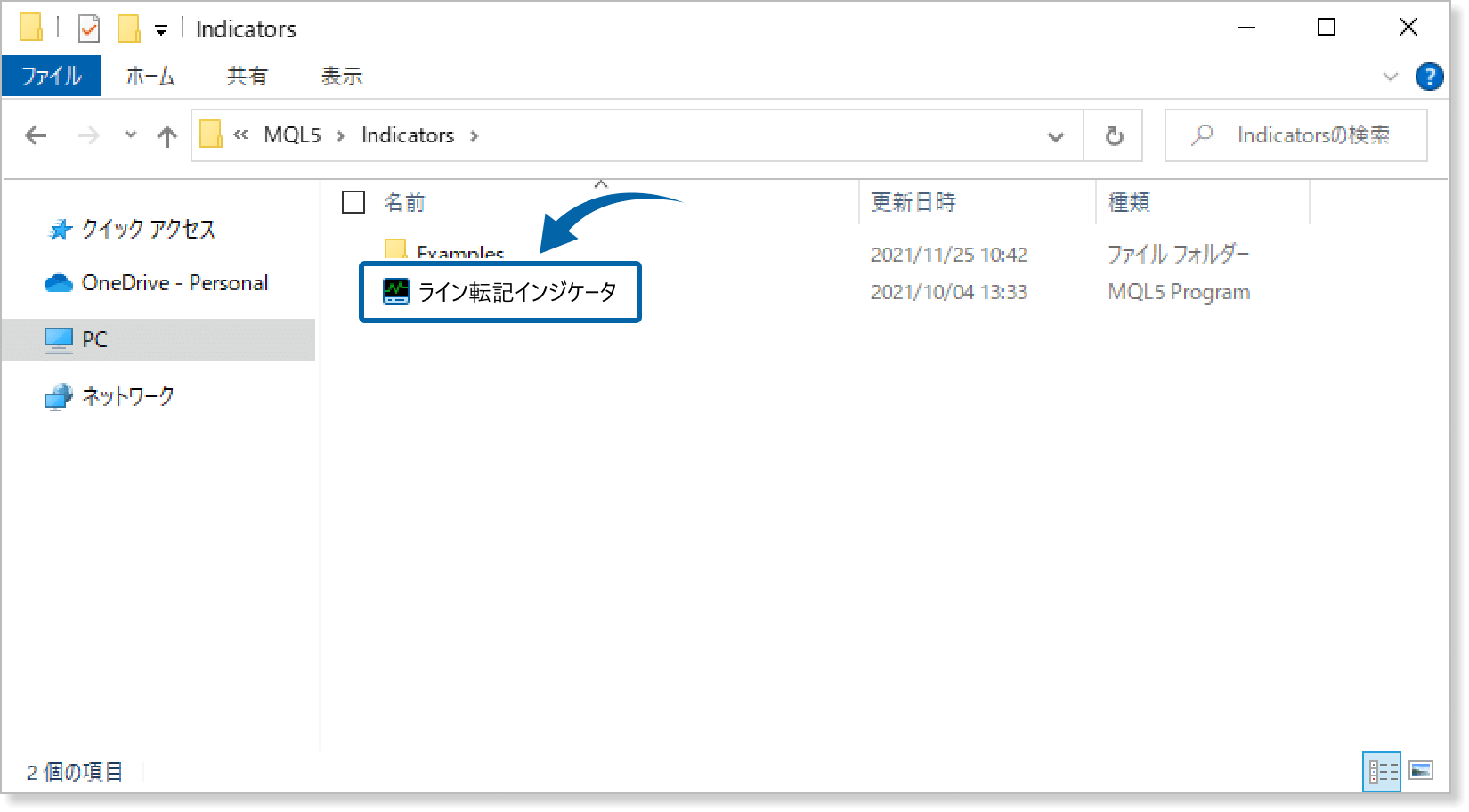Click the Back navigation arrow
This screenshot has height=812, width=1469.
pyautogui.click(x=37, y=135)
